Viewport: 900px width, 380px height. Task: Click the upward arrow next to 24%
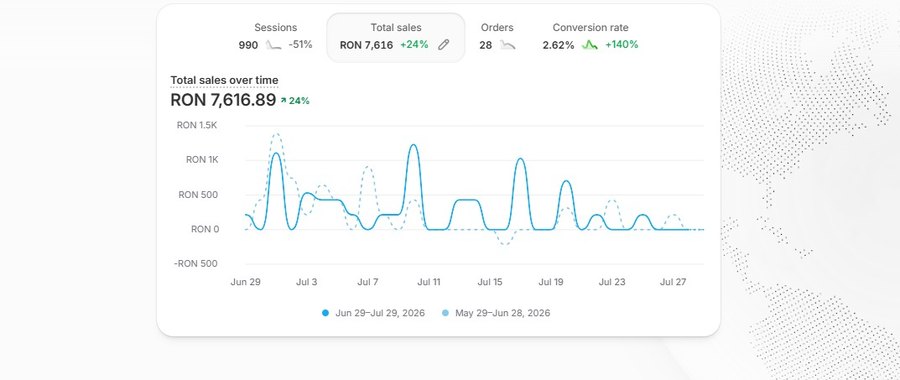click(x=283, y=100)
